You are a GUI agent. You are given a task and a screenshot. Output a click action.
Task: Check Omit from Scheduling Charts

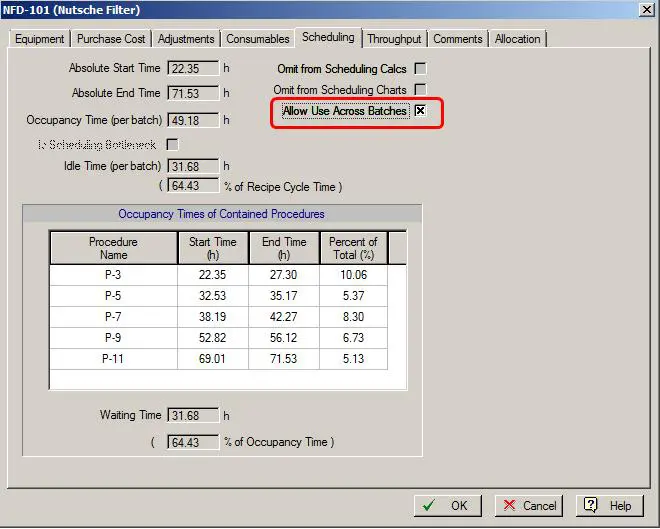point(420,90)
